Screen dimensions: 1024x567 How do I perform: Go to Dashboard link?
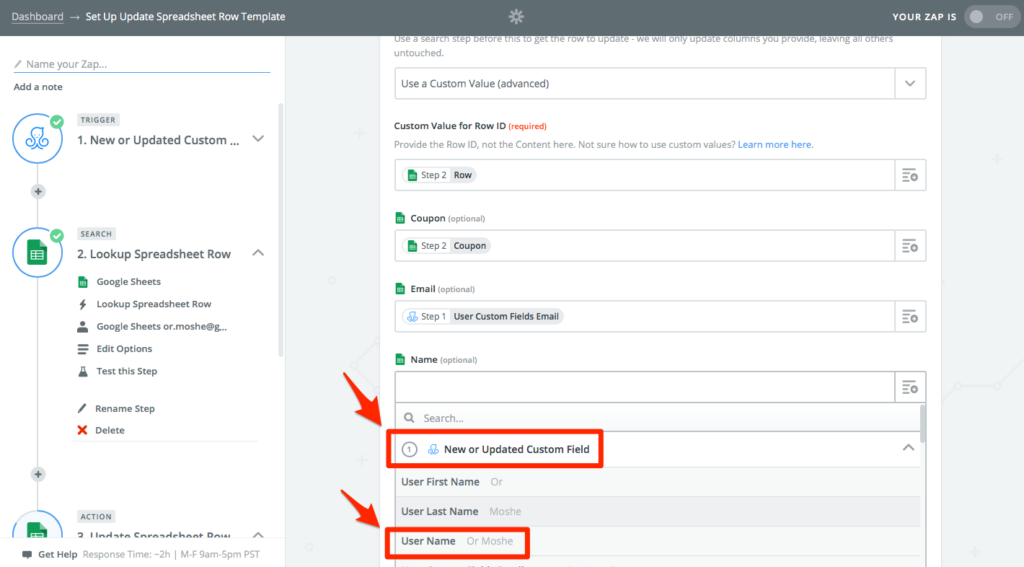click(x=37, y=17)
